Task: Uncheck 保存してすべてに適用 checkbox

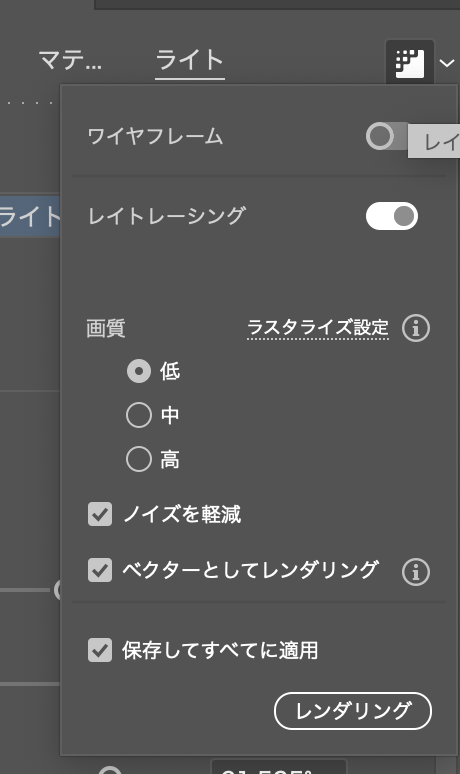Action: tap(100, 650)
